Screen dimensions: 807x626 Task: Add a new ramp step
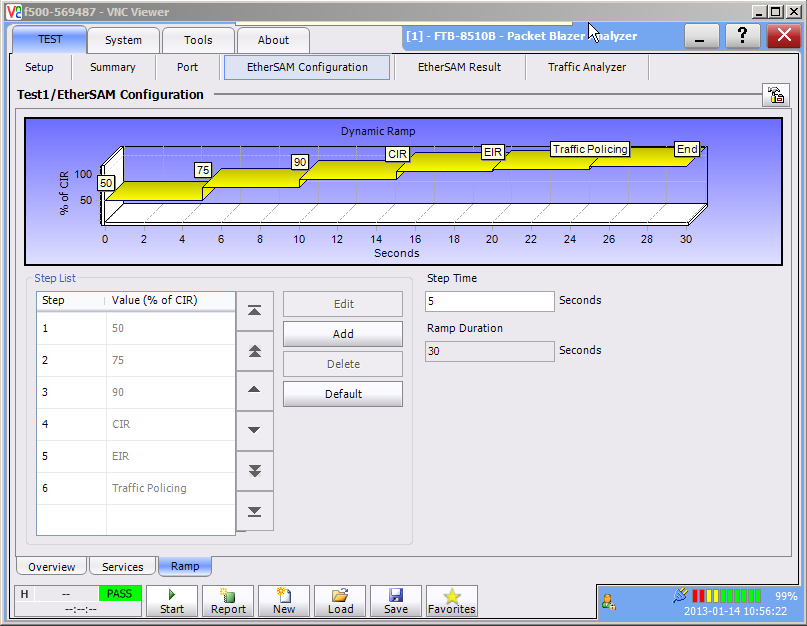[343, 334]
